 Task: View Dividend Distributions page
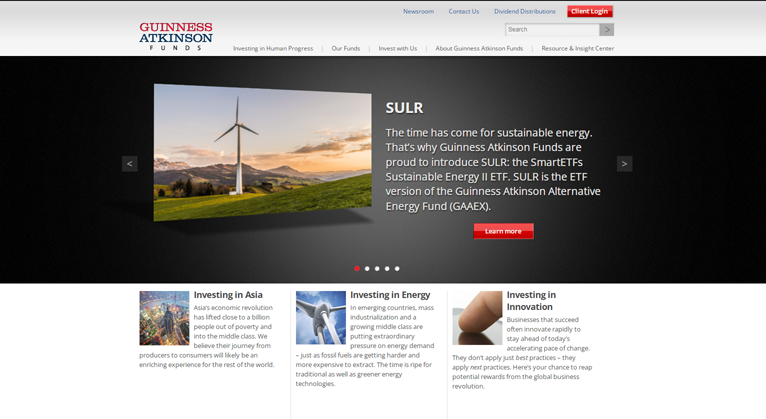[x=525, y=11]
